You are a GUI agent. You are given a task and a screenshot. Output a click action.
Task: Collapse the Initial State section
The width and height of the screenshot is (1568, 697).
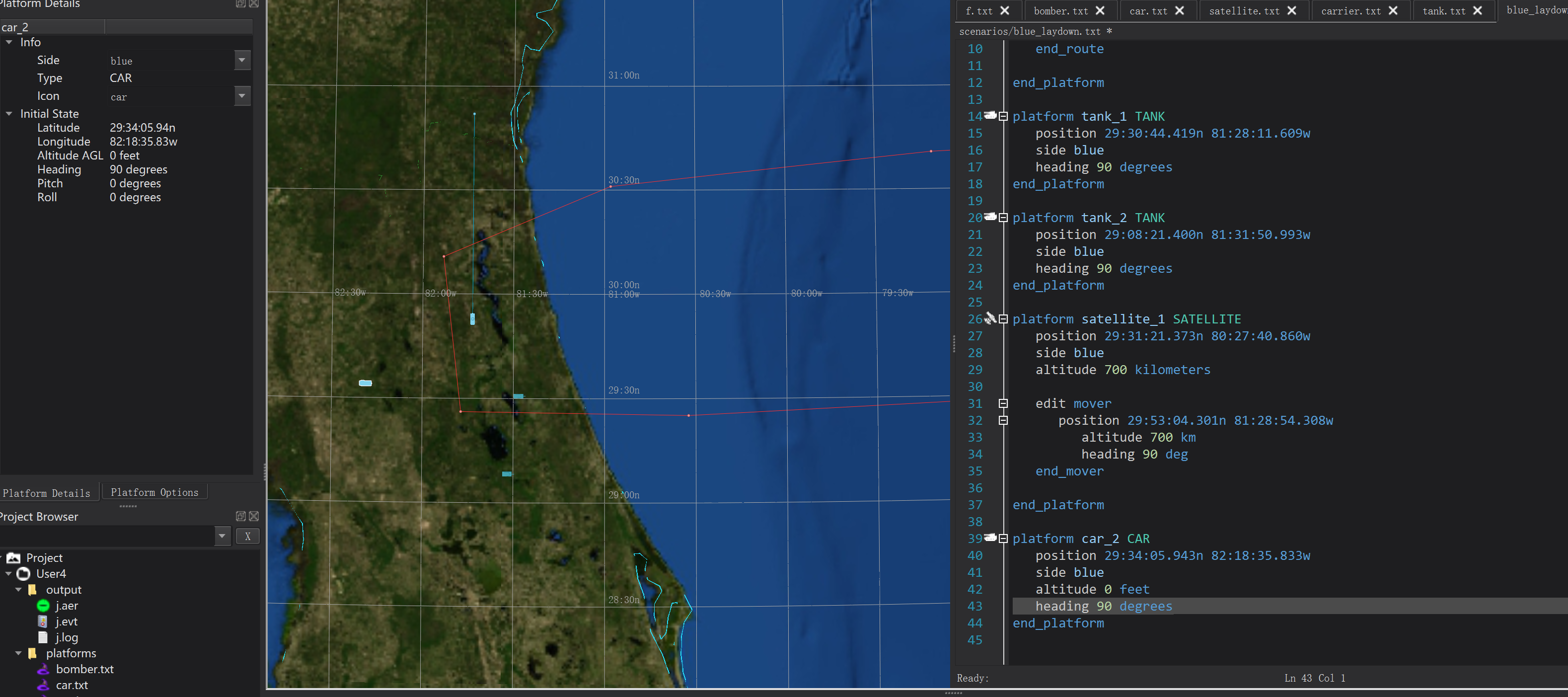click(9, 114)
